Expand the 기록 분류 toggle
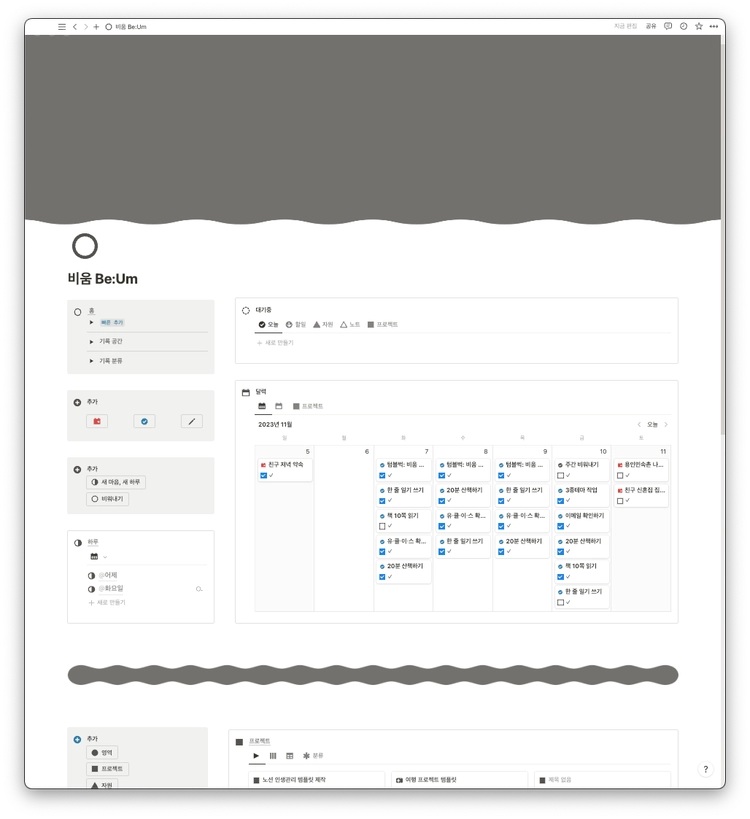 91,361
